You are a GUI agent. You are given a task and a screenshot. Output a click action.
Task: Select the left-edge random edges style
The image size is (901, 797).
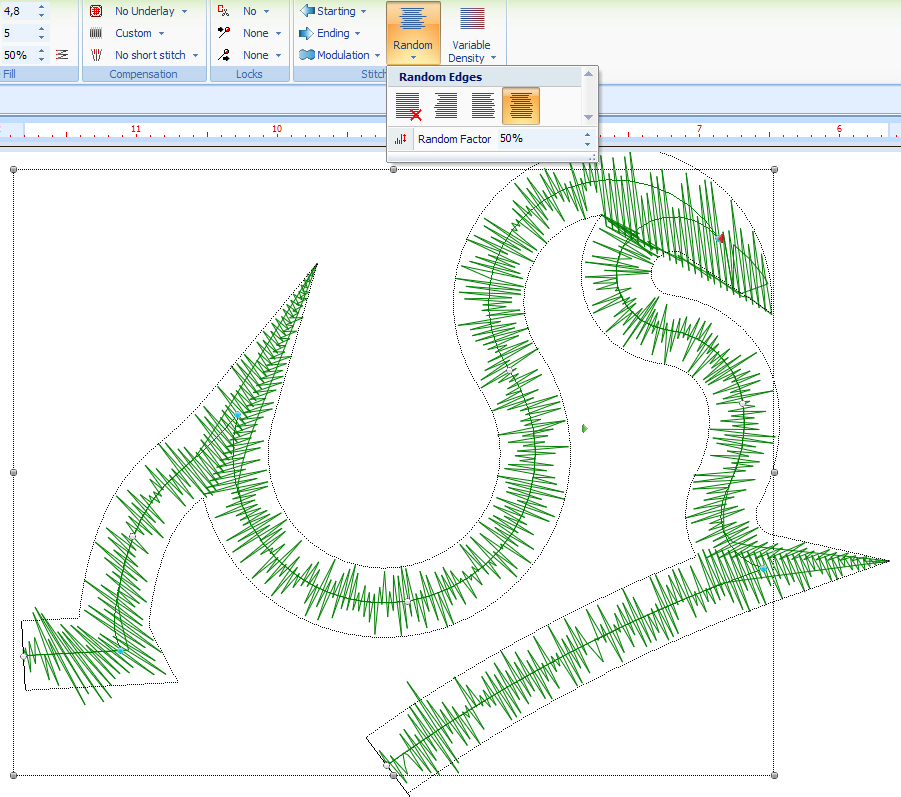pos(444,104)
